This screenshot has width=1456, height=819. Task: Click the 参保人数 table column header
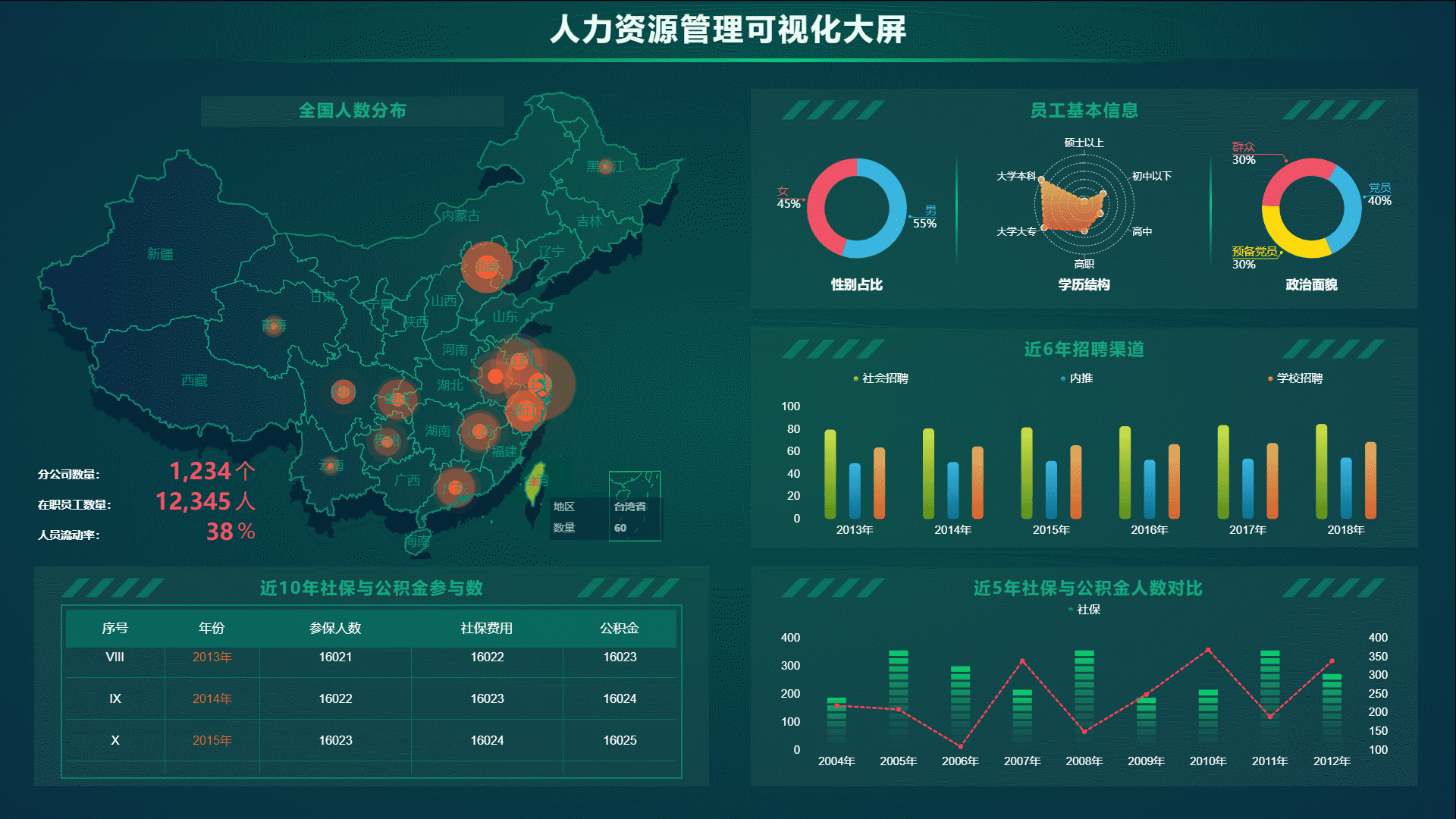(335, 628)
